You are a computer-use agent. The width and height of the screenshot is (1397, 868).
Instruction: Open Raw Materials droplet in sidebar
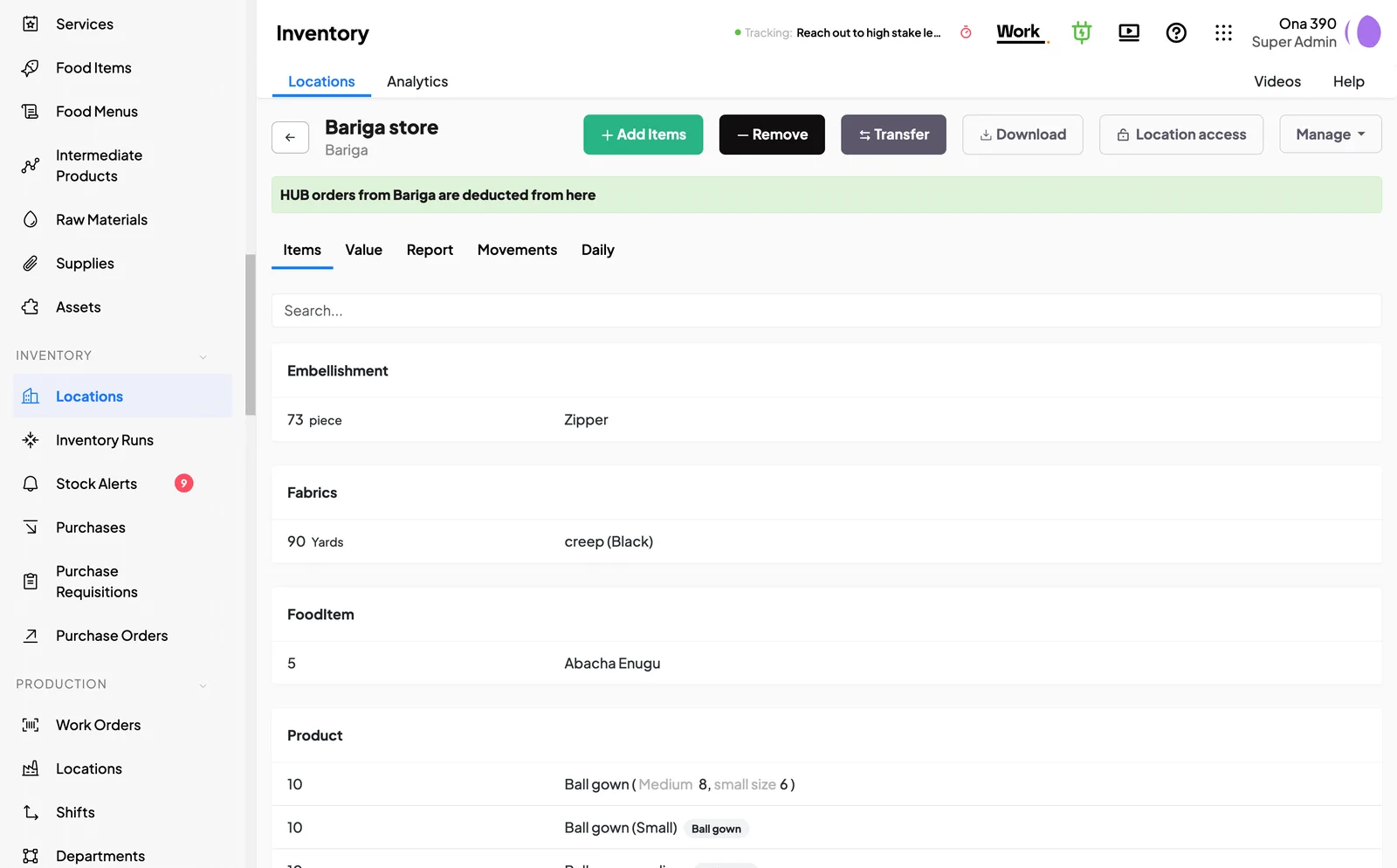pos(31,220)
